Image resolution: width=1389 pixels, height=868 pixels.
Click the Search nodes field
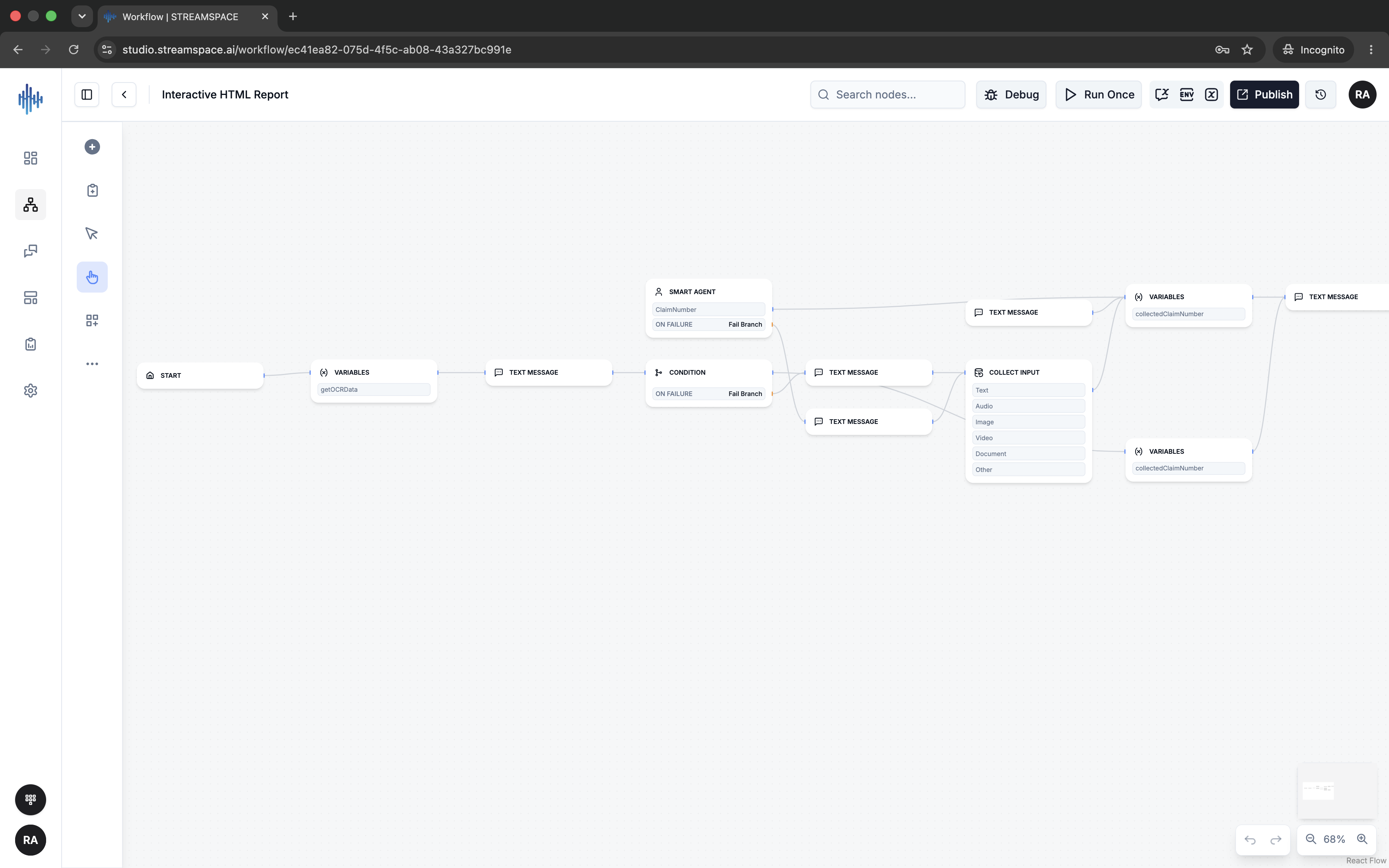click(x=888, y=95)
